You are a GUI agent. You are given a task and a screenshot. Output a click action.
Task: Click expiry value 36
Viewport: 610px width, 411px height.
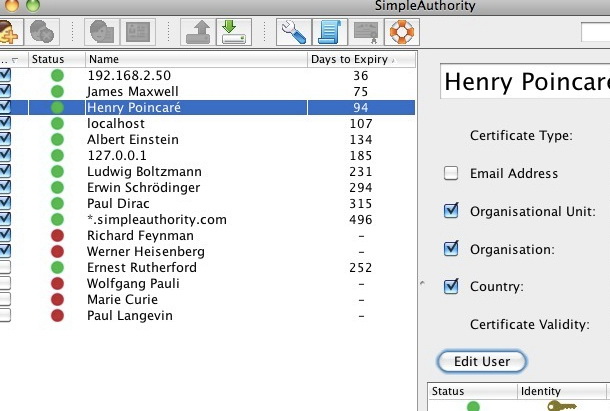click(361, 76)
